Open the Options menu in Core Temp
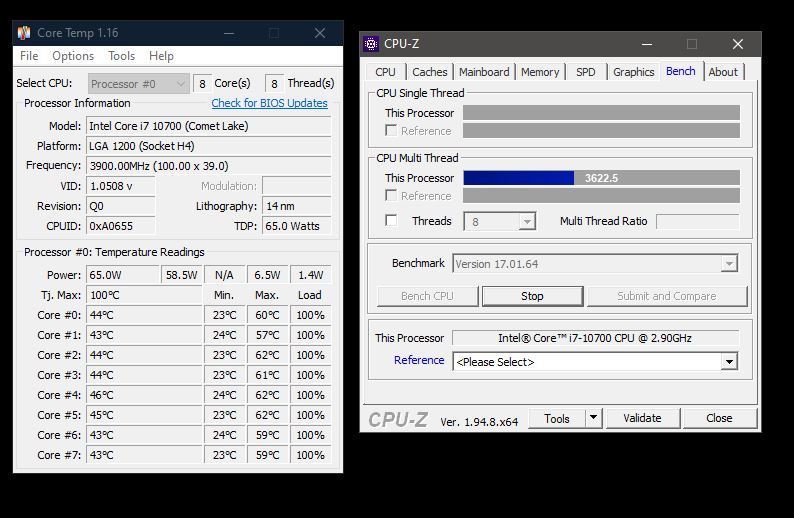This screenshot has width=794, height=518. [x=73, y=56]
